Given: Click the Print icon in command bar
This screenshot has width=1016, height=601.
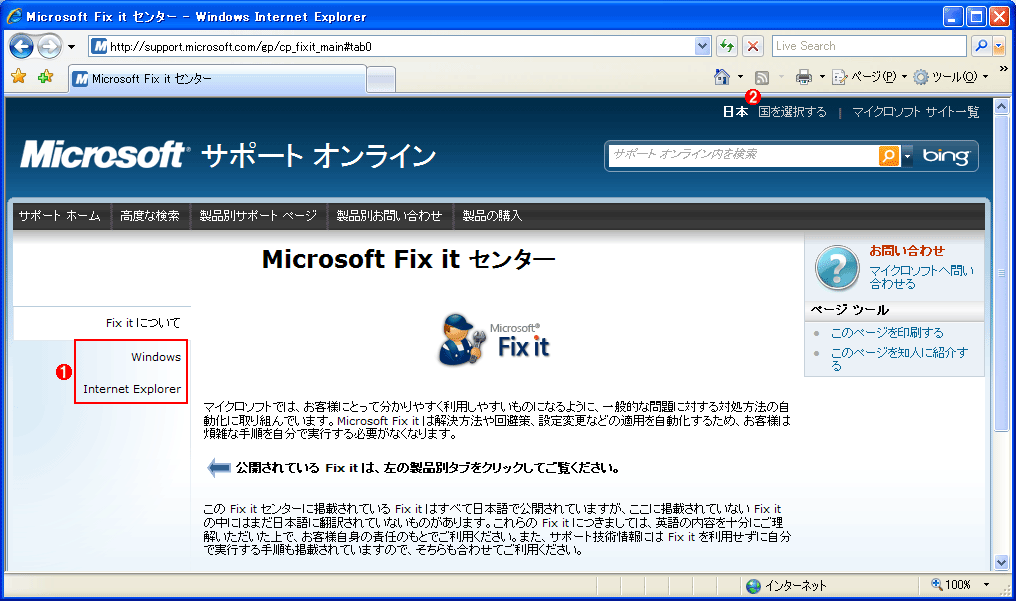Looking at the screenshot, I should (803, 77).
